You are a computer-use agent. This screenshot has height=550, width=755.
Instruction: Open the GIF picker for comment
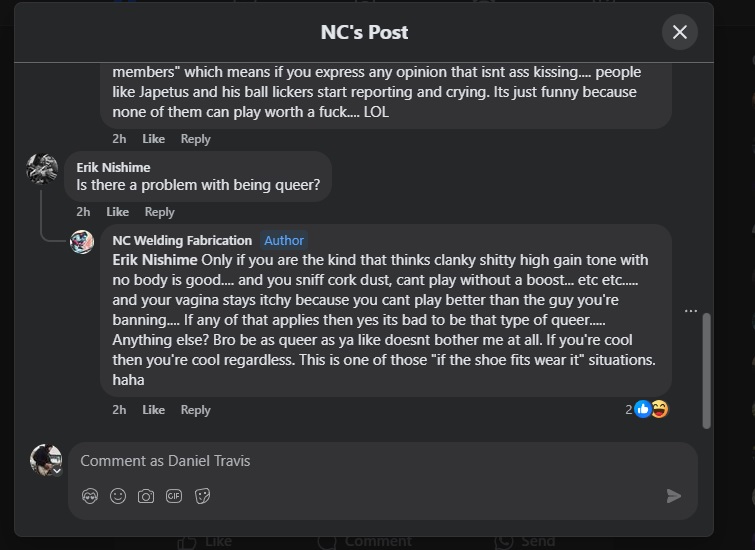pyautogui.click(x=174, y=496)
